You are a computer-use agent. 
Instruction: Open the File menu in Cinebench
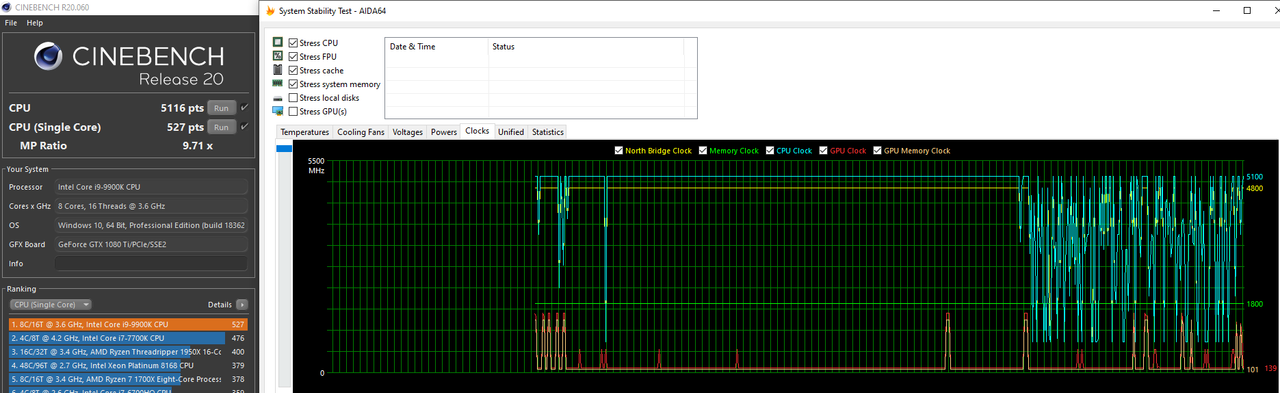(11, 22)
